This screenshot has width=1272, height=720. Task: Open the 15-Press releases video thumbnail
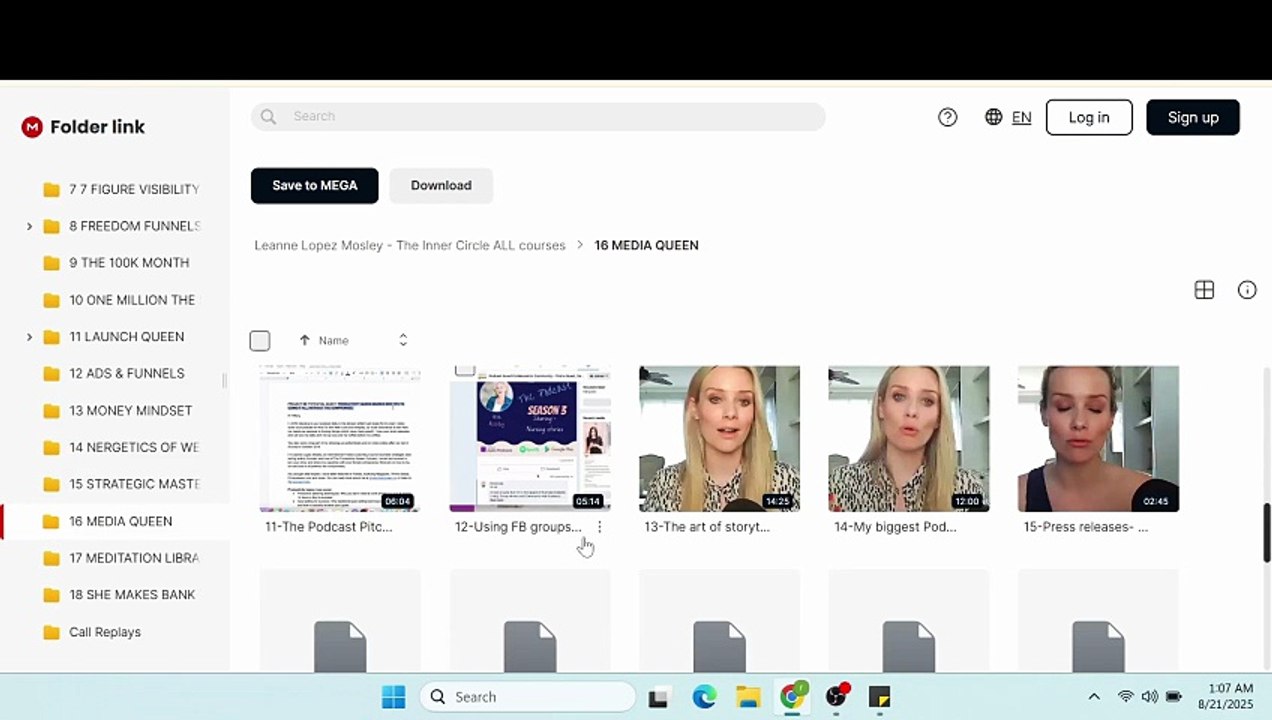click(1098, 439)
